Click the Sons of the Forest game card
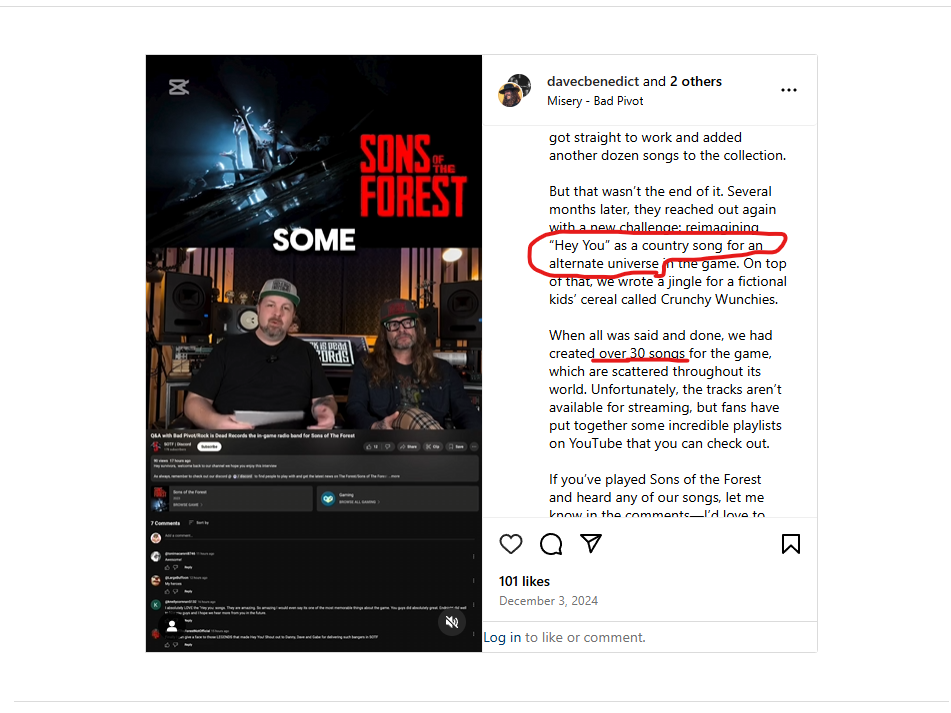 [231, 497]
